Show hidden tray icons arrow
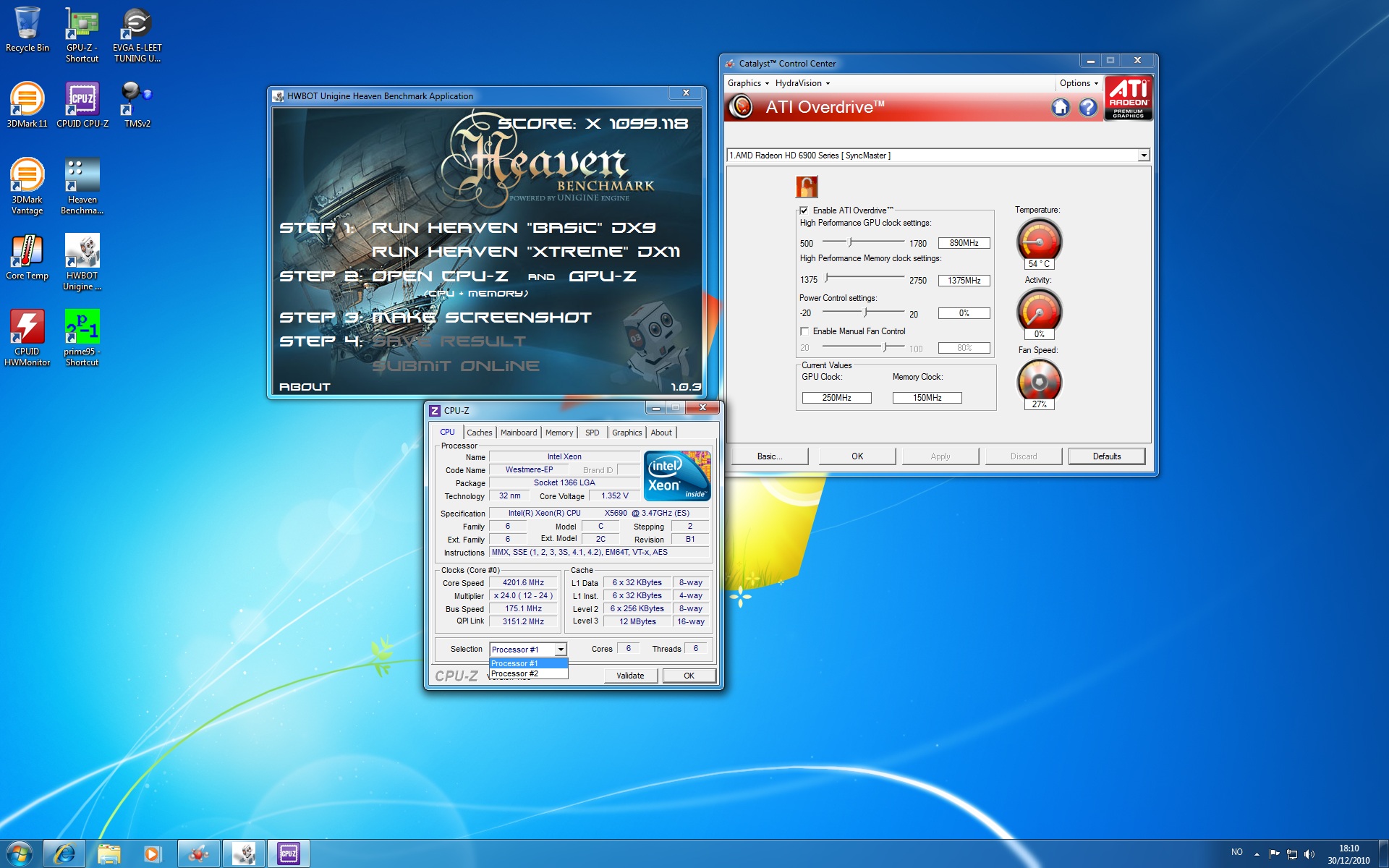 (1257, 854)
